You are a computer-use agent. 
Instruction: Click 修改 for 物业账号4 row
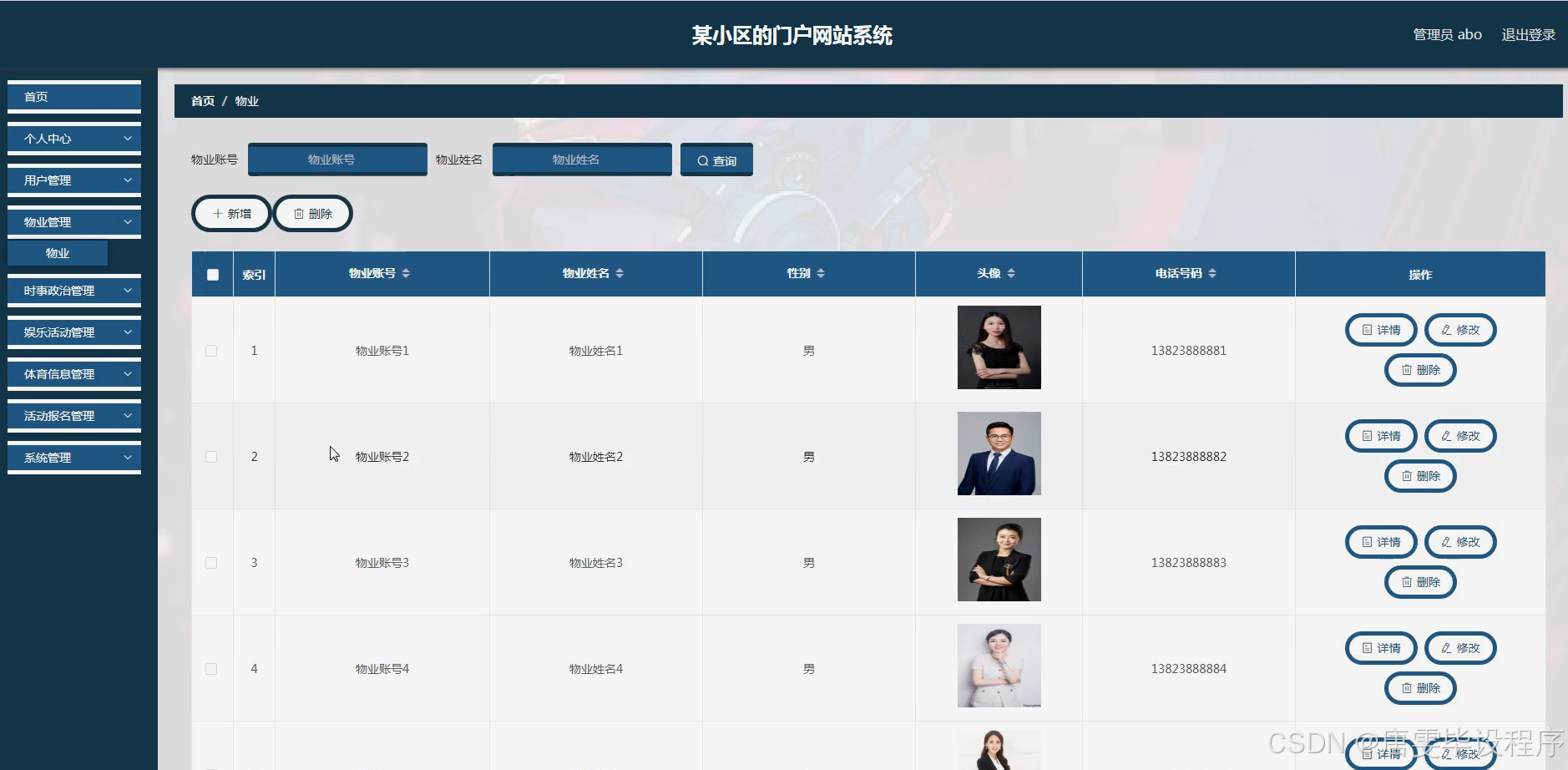point(1460,648)
